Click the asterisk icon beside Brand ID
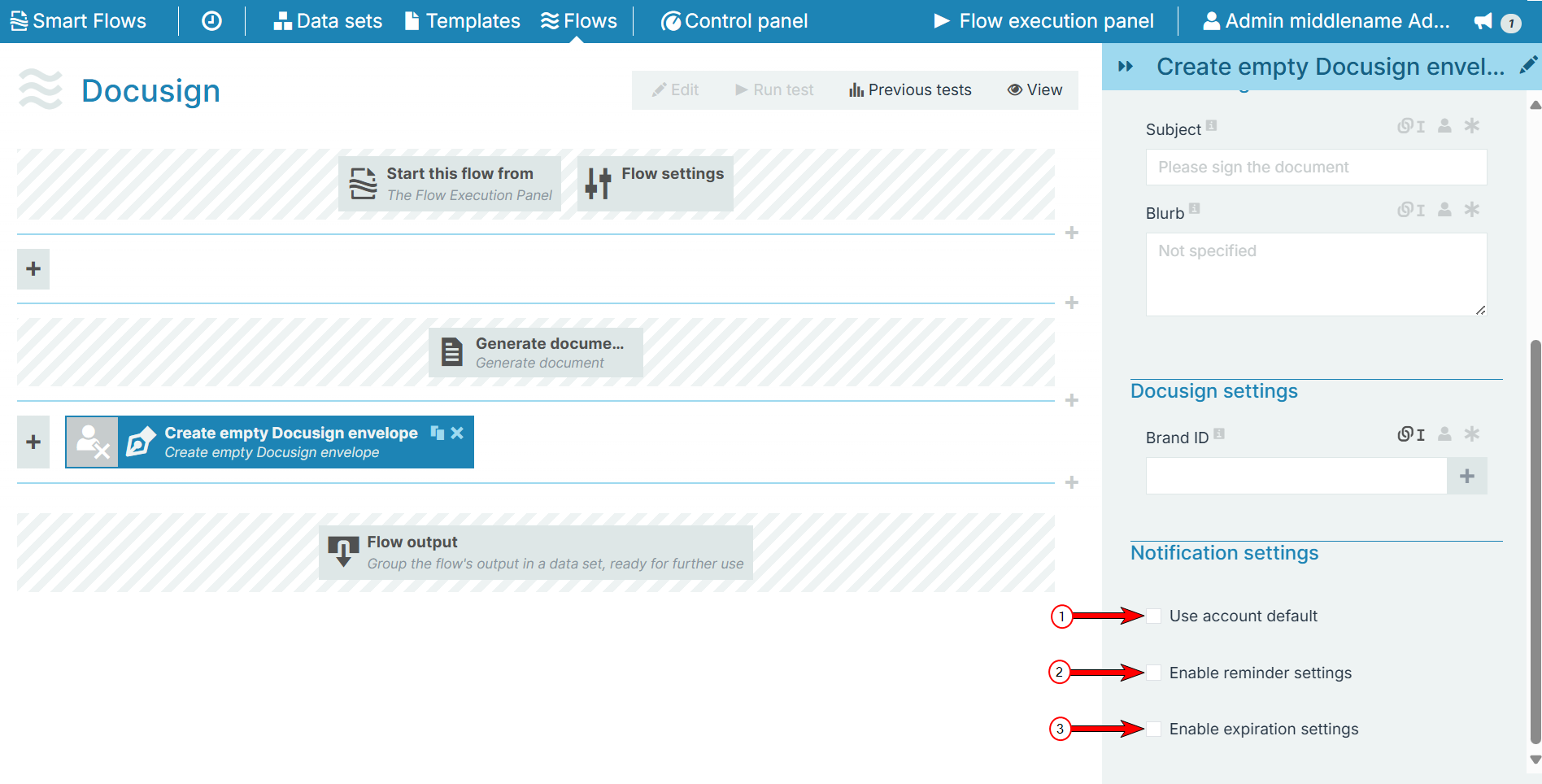 1472,434
